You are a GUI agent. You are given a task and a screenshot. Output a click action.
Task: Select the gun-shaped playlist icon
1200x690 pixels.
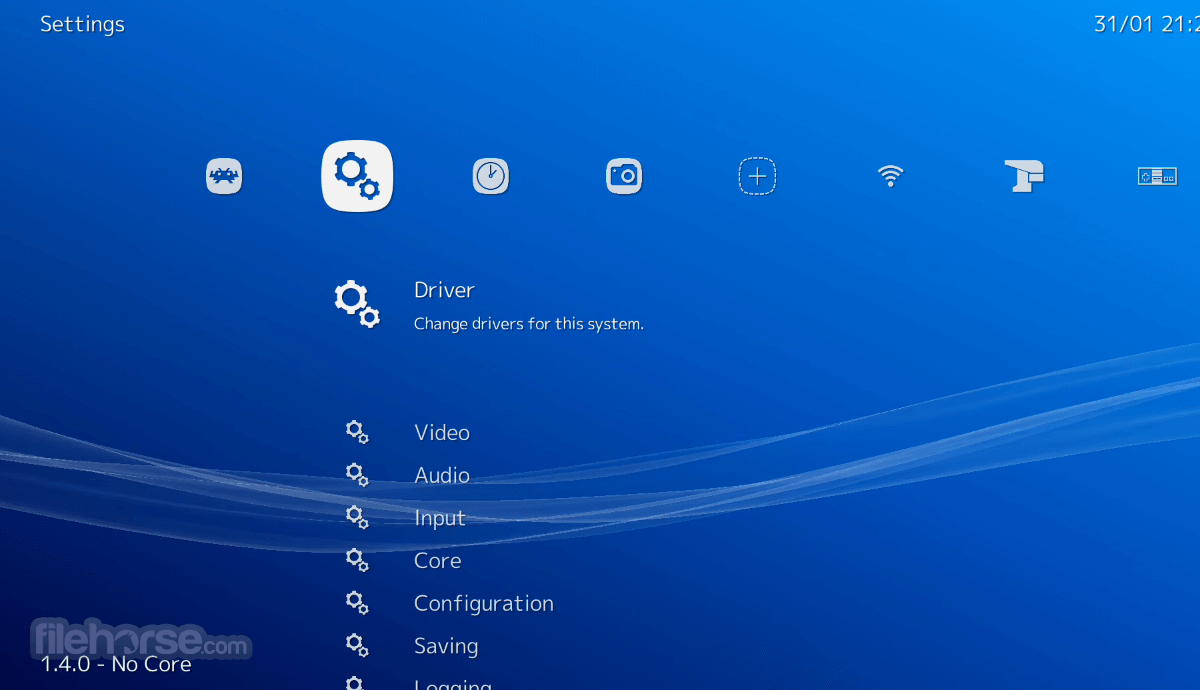[1024, 177]
